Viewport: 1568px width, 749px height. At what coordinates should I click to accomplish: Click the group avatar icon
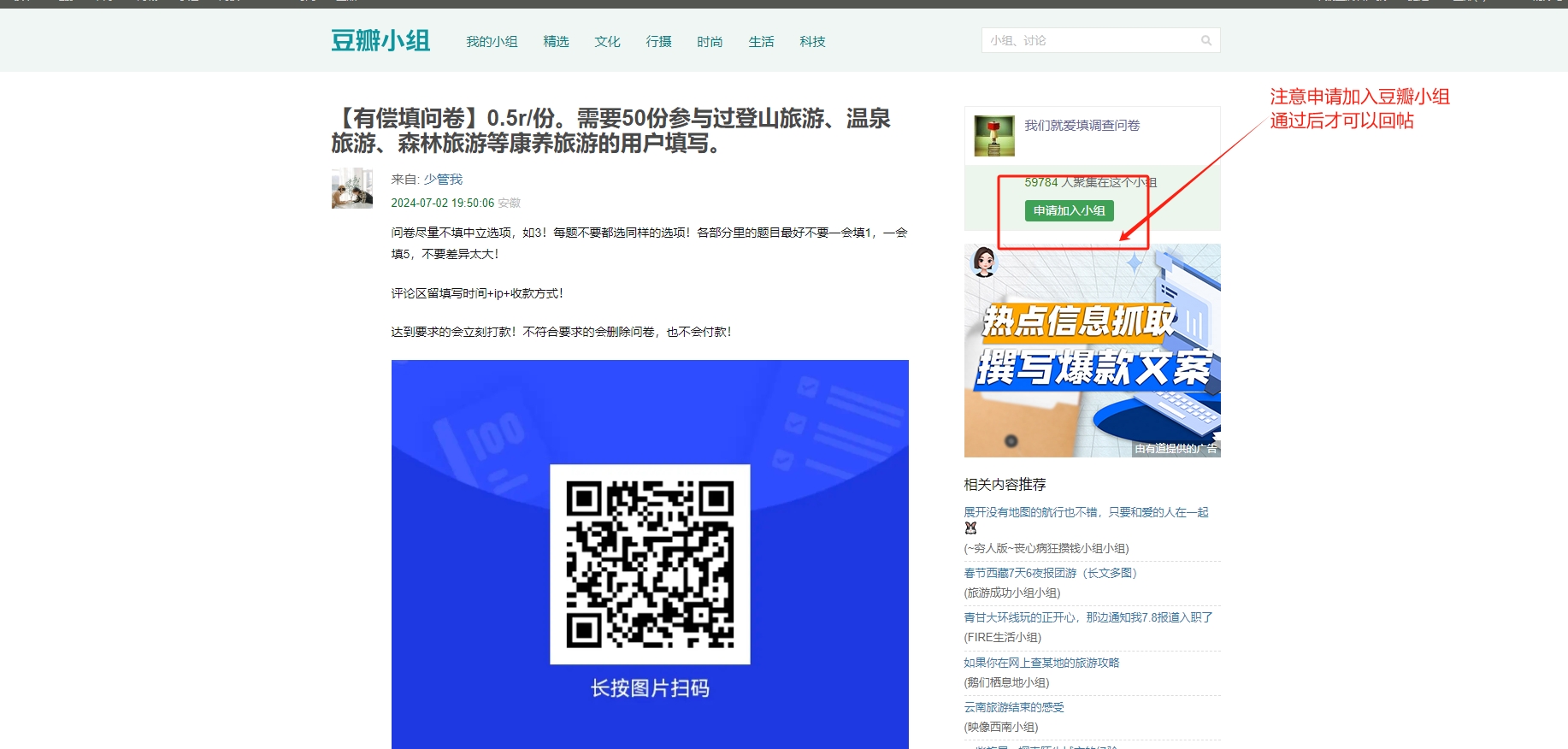[x=994, y=136]
